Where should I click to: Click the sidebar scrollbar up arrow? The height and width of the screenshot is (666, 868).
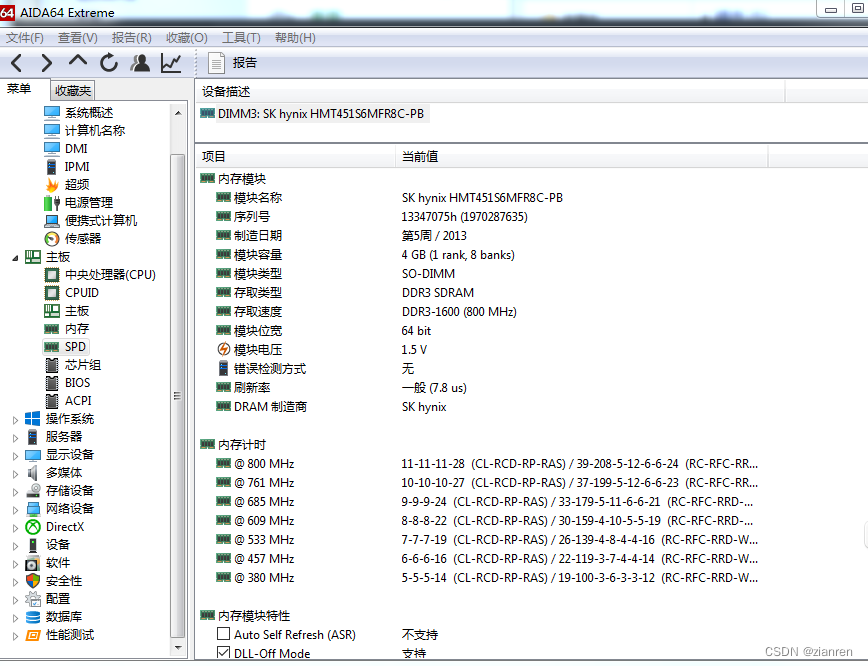click(x=178, y=113)
